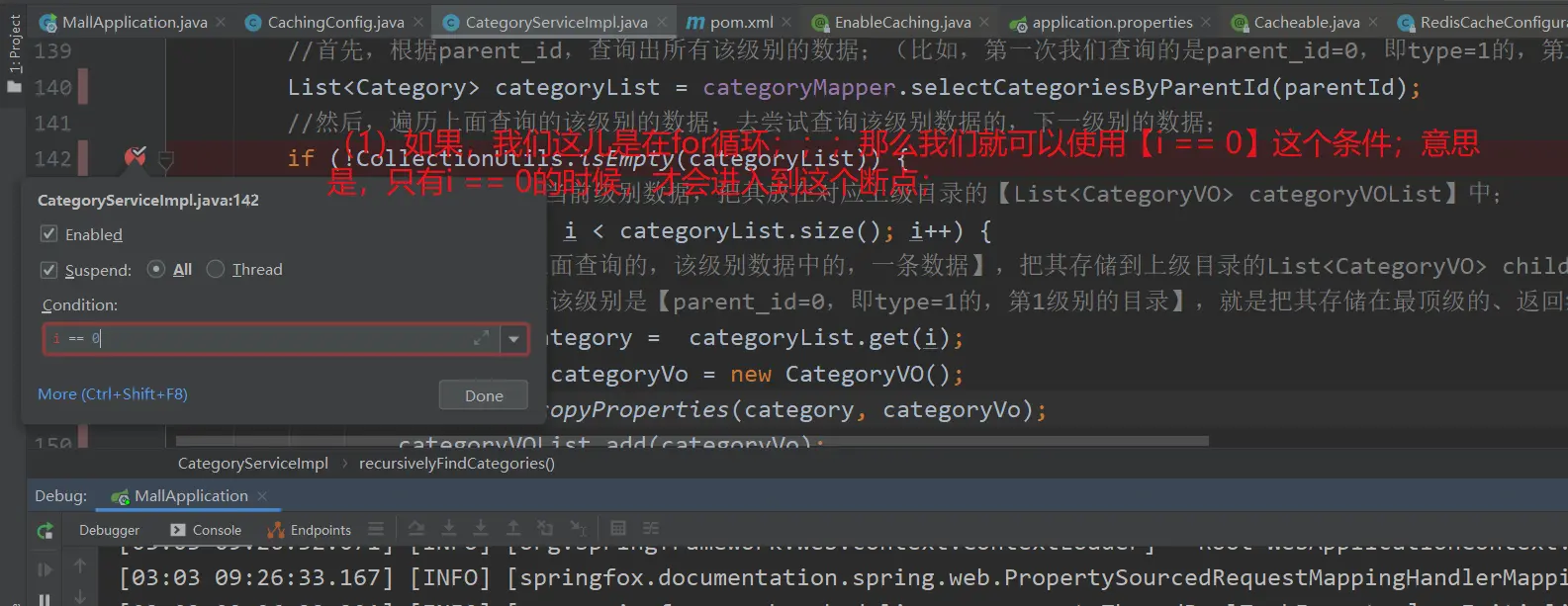The height and width of the screenshot is (606, 1568).
Task: Close the MallApplication debug session tab
Action: tap(262, 496)
